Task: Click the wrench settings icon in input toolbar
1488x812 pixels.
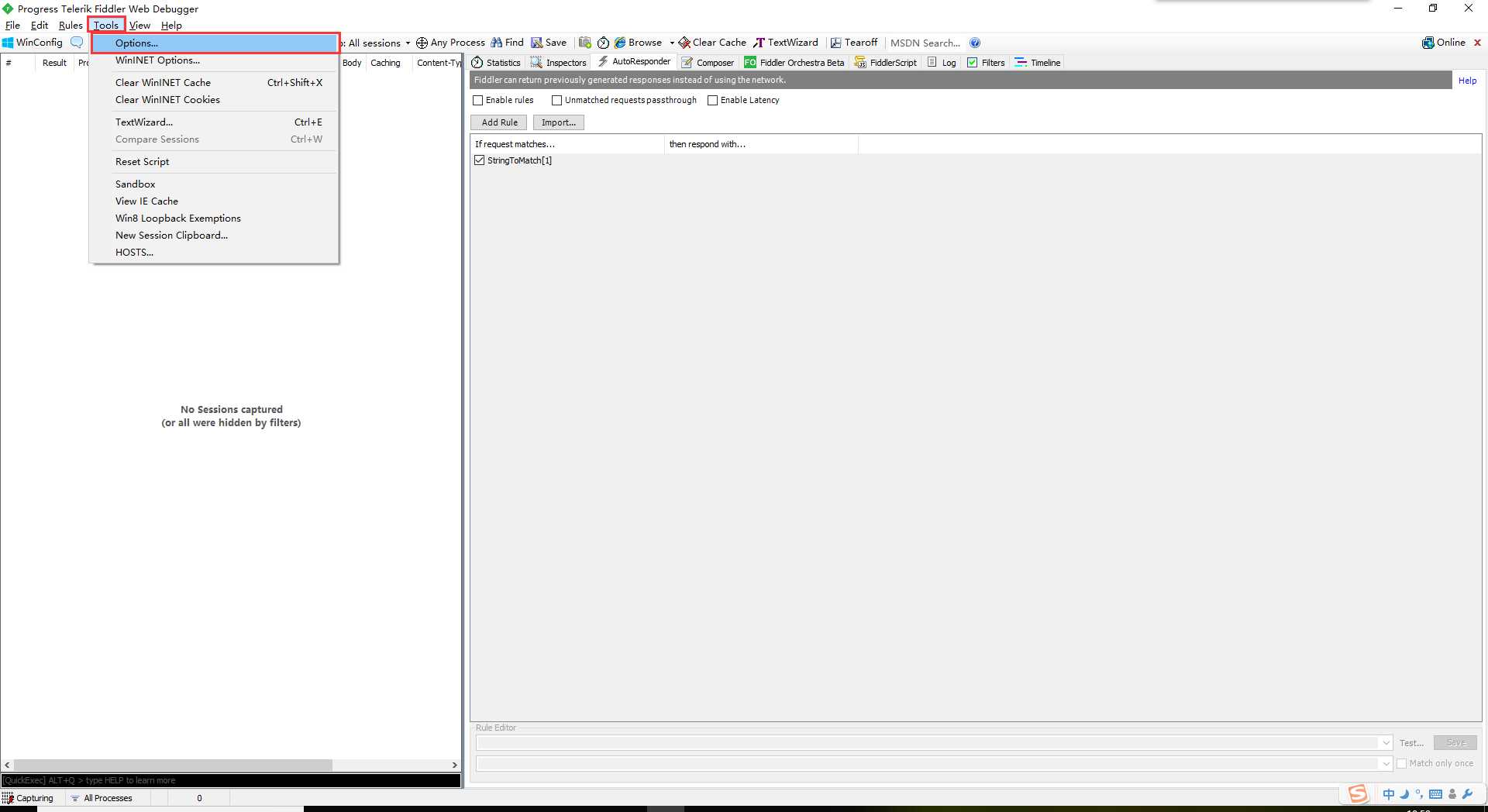Action: [x=1467, y=794]
